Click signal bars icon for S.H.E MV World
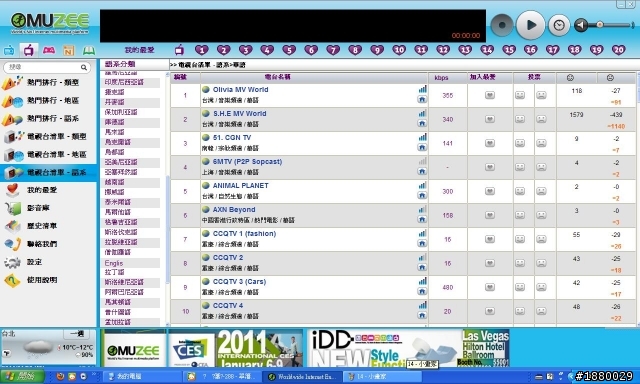This screenshot has height=384, width=640. 422,113
